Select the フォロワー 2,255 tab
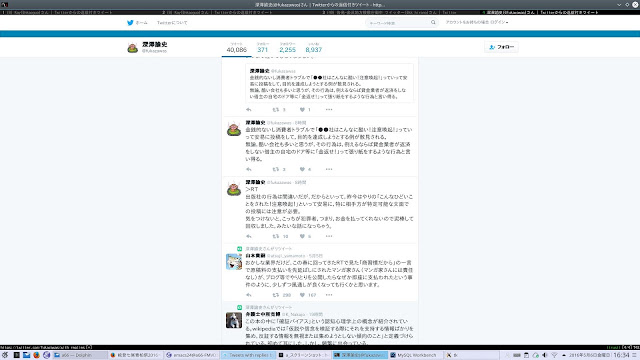The image size is (640, 360). (287, 48)
